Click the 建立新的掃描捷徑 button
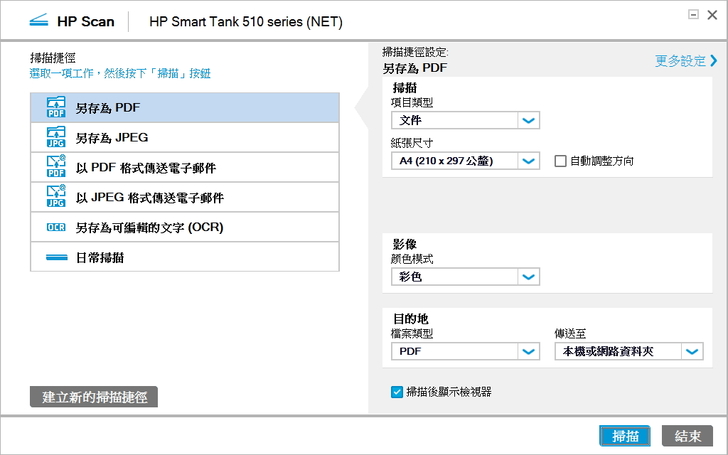 [94, 397]
